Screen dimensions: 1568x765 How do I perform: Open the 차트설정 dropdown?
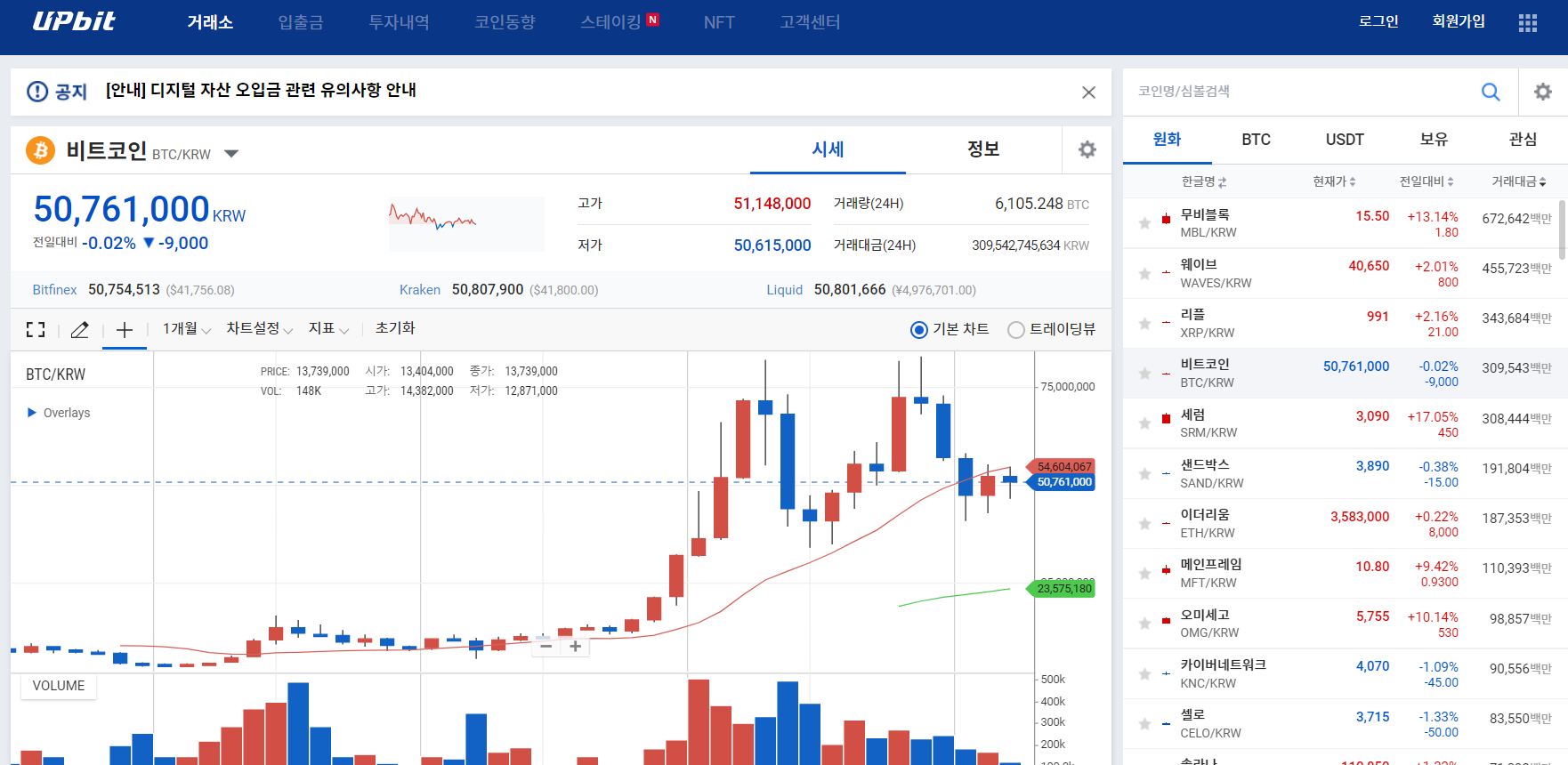coord(259,329)
